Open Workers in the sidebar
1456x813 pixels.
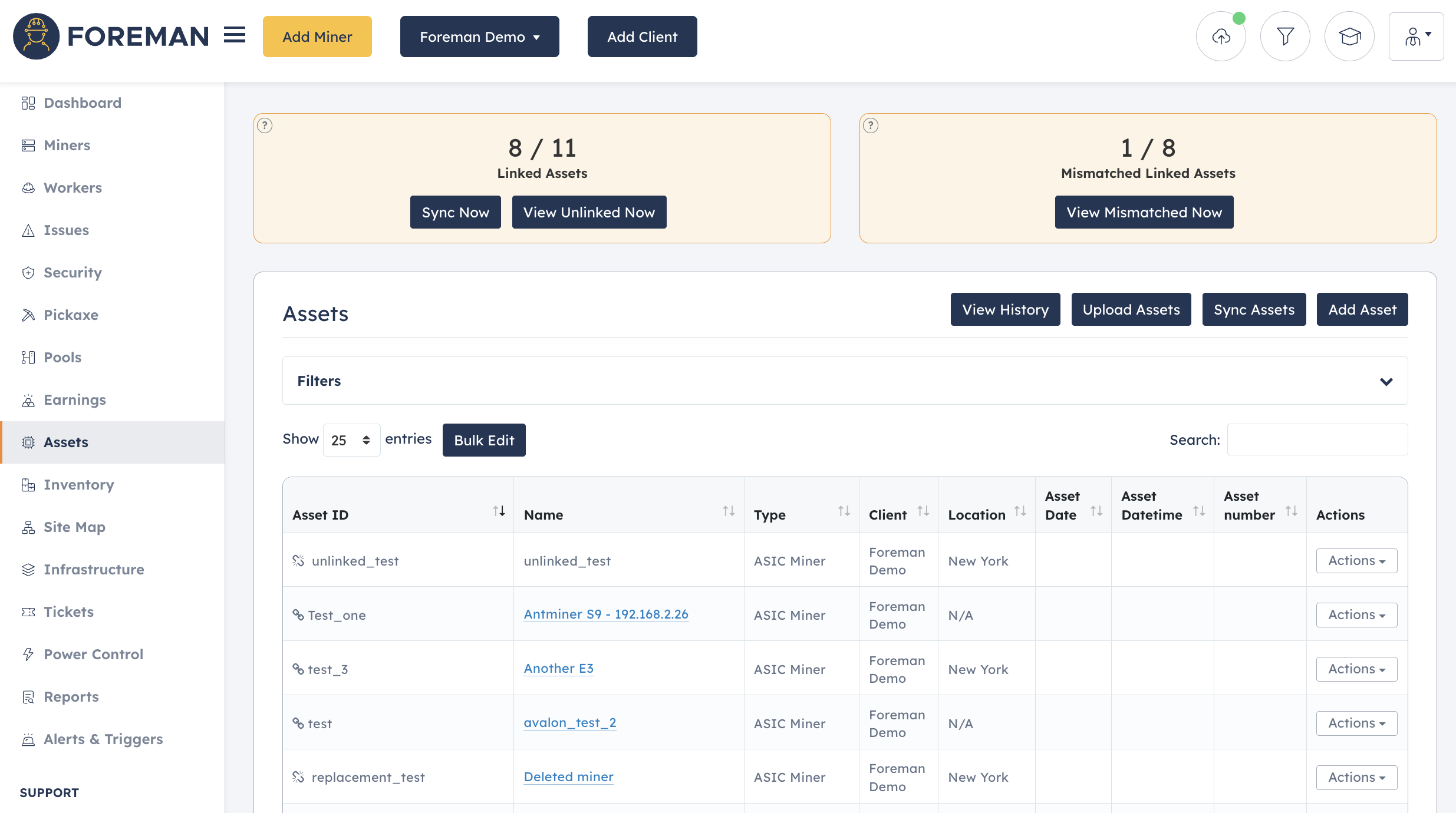tap(112, 188)
